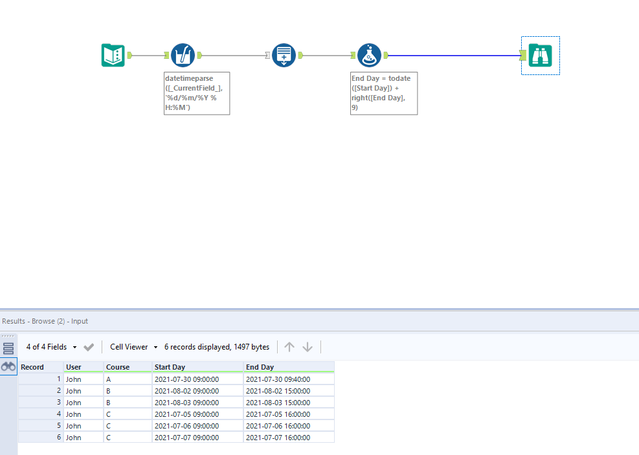This screenshot has height=455, width=639.
Task: Open the Cell Viewer dropdown
Action: point(134,347)
